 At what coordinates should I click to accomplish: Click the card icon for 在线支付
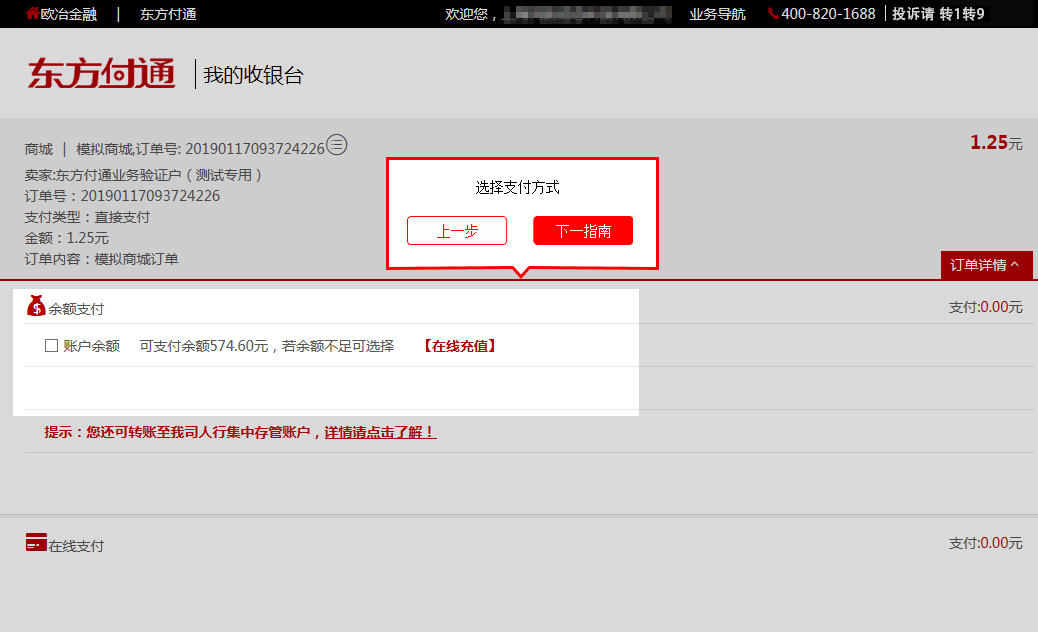click(x=36, y=542)
